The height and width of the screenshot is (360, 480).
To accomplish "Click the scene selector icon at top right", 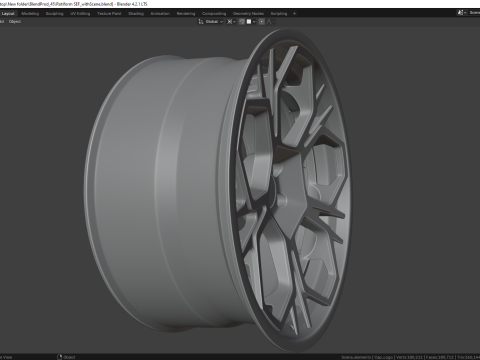I will click(x=461, y=13).
